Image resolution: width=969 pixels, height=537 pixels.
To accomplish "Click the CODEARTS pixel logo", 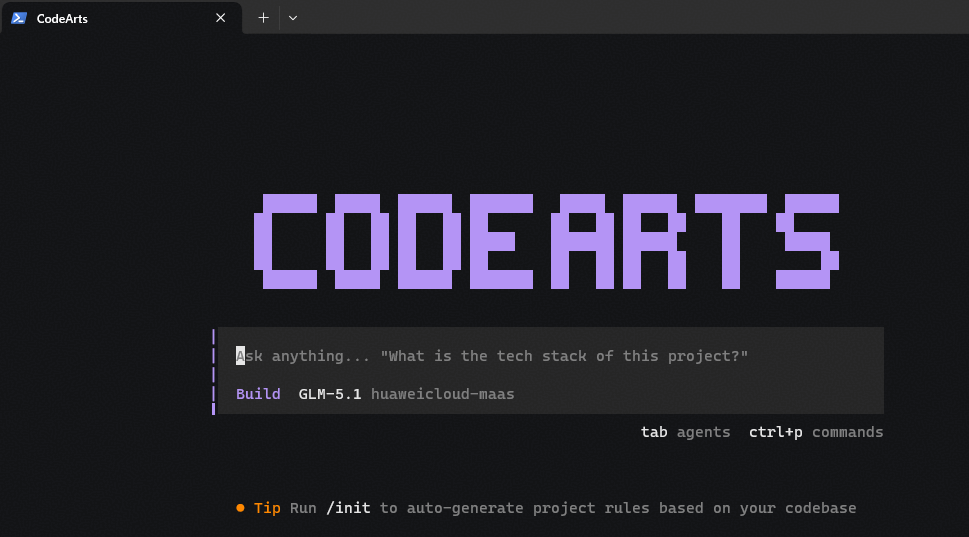I will point(546,241).
